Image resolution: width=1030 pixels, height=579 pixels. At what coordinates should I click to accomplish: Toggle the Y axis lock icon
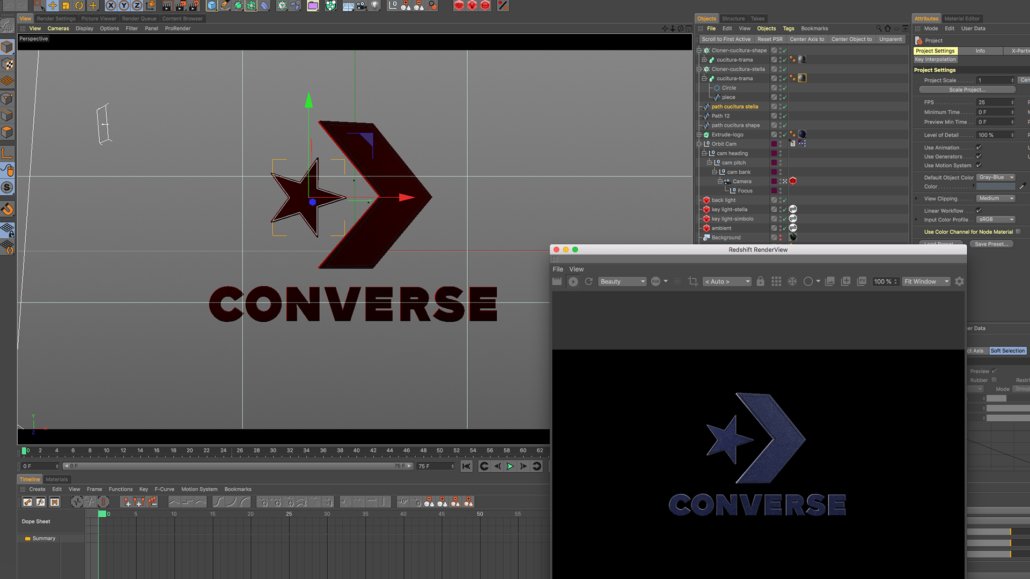[123, 5]
